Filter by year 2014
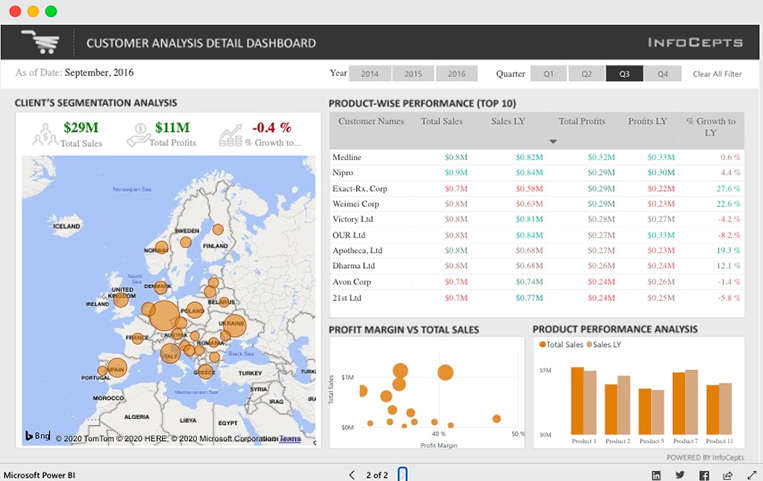The height and width of the screenshot is (481, 763). pyautogui.click(x=370, y=74)
